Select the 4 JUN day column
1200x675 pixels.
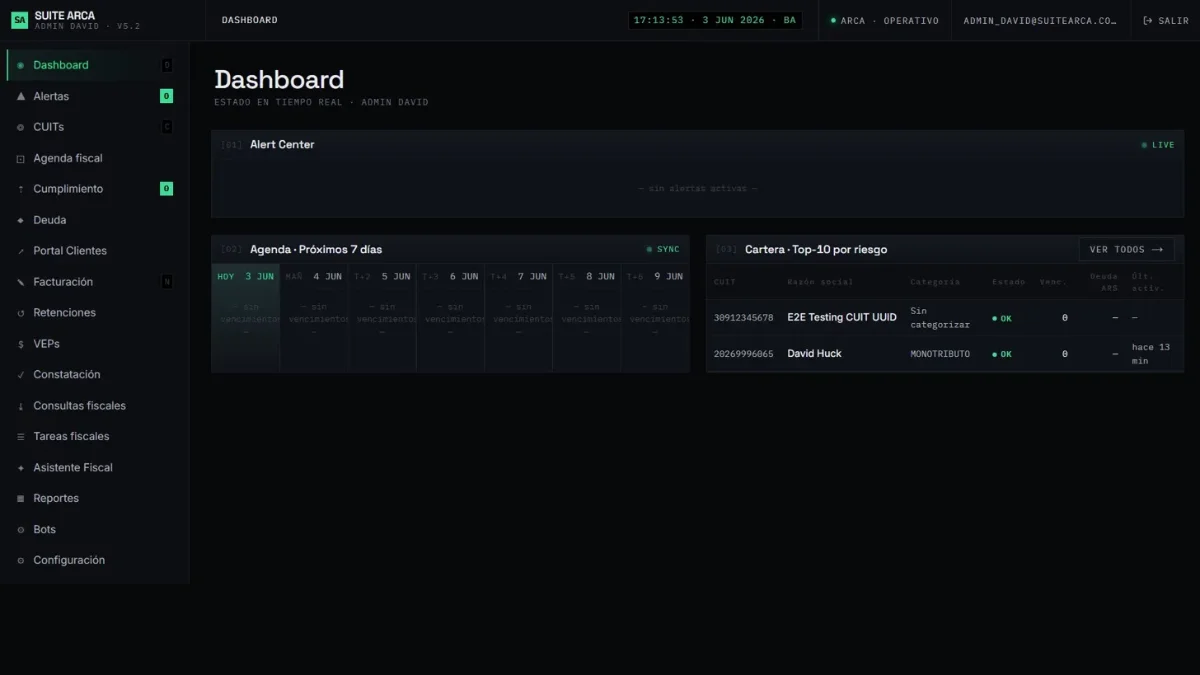coord(314,318)
